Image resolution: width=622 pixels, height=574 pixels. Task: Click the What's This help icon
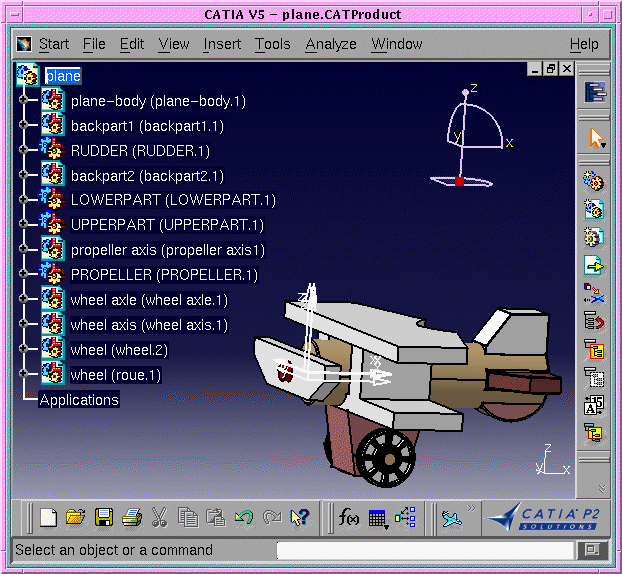(299, 517)
